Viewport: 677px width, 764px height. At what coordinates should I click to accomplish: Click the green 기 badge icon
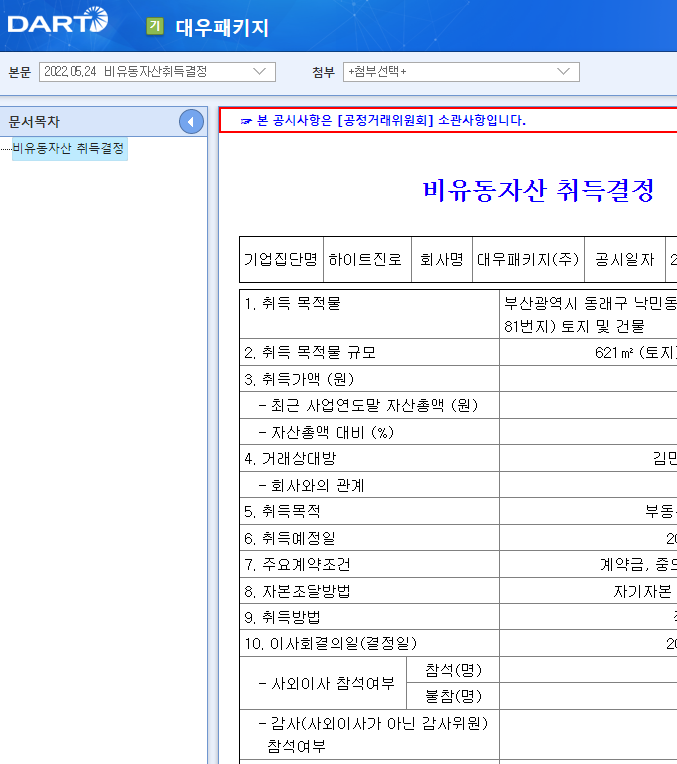155,26
